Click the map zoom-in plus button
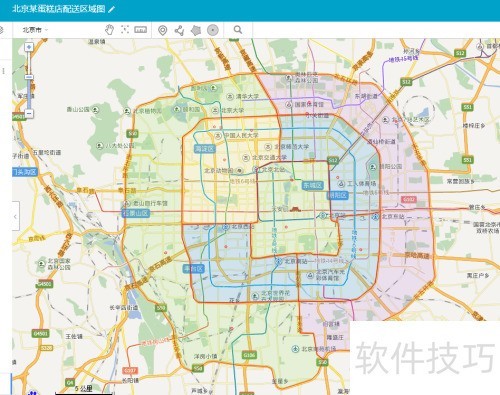This screenshot has height=395, width=500. click(29, 47)
